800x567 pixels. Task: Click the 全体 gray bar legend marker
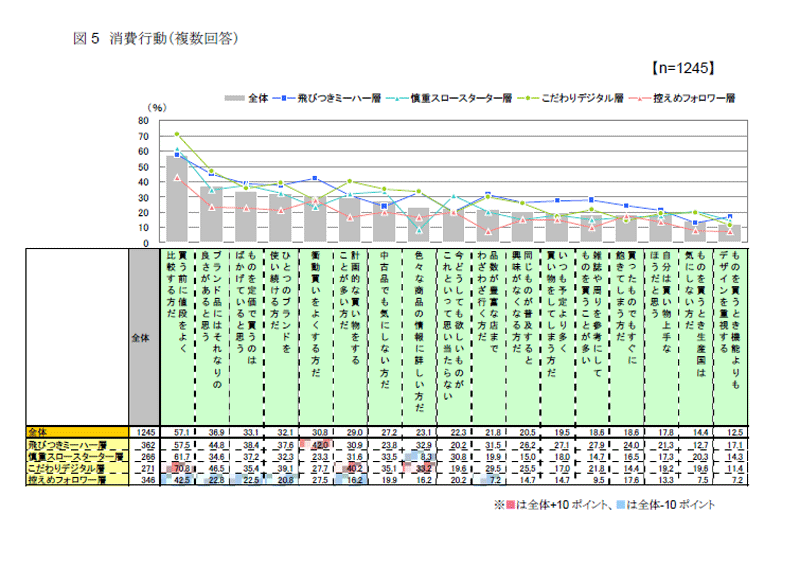point(234,98)
